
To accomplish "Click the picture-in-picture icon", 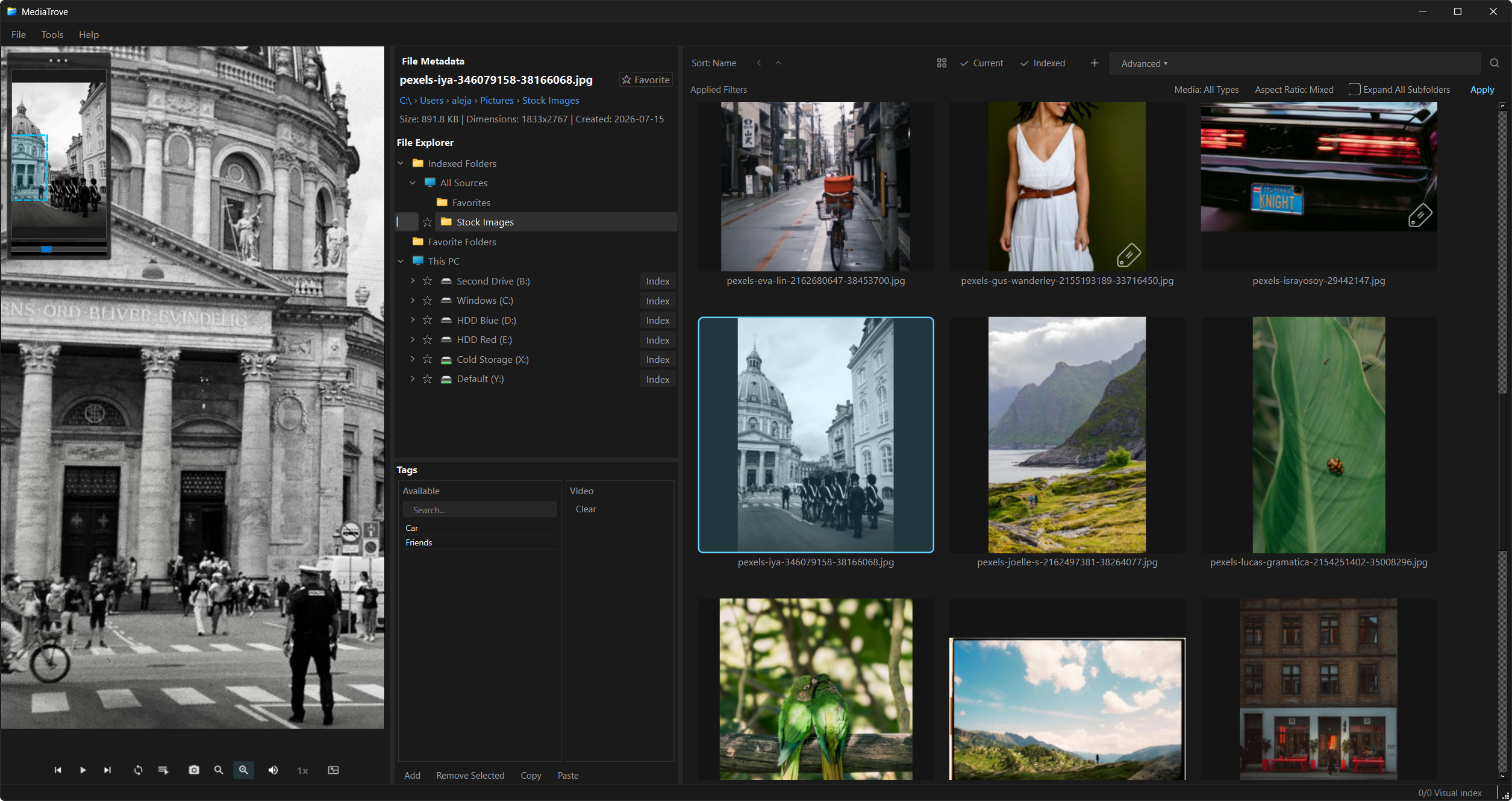I will (333, 770).
